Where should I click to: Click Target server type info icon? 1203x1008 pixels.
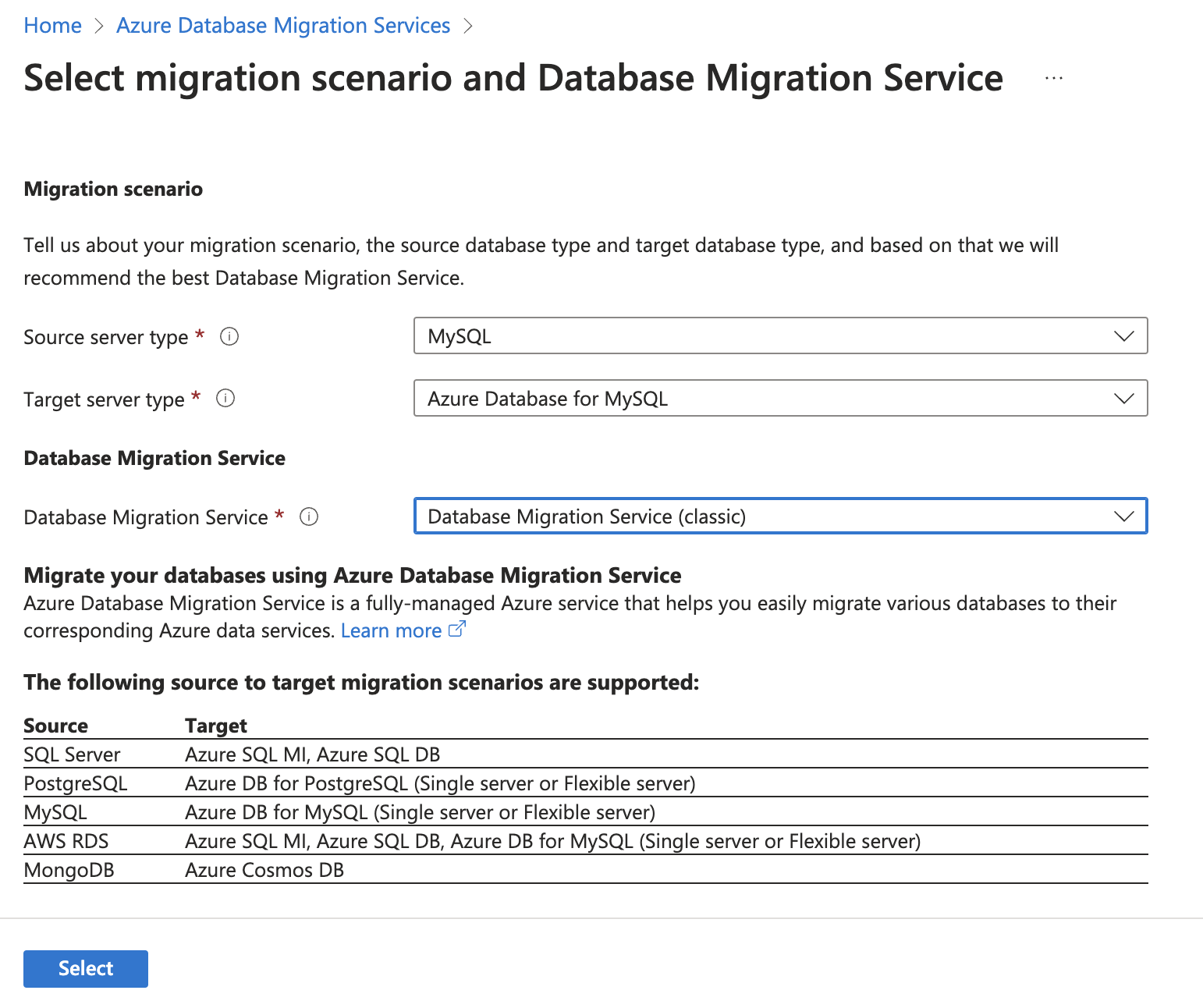tap(225, 399)
